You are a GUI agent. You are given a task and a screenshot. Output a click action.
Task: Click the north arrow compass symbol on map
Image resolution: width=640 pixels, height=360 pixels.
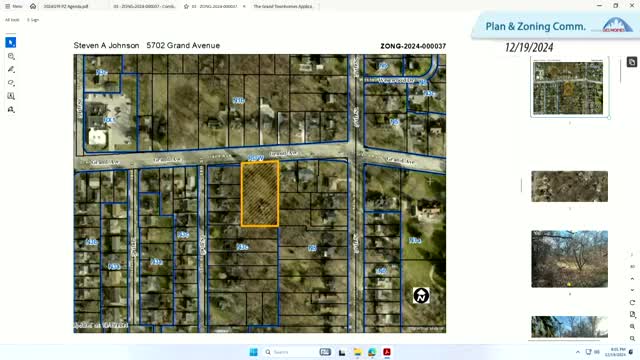pyautogui.click(x=421, y=295)
